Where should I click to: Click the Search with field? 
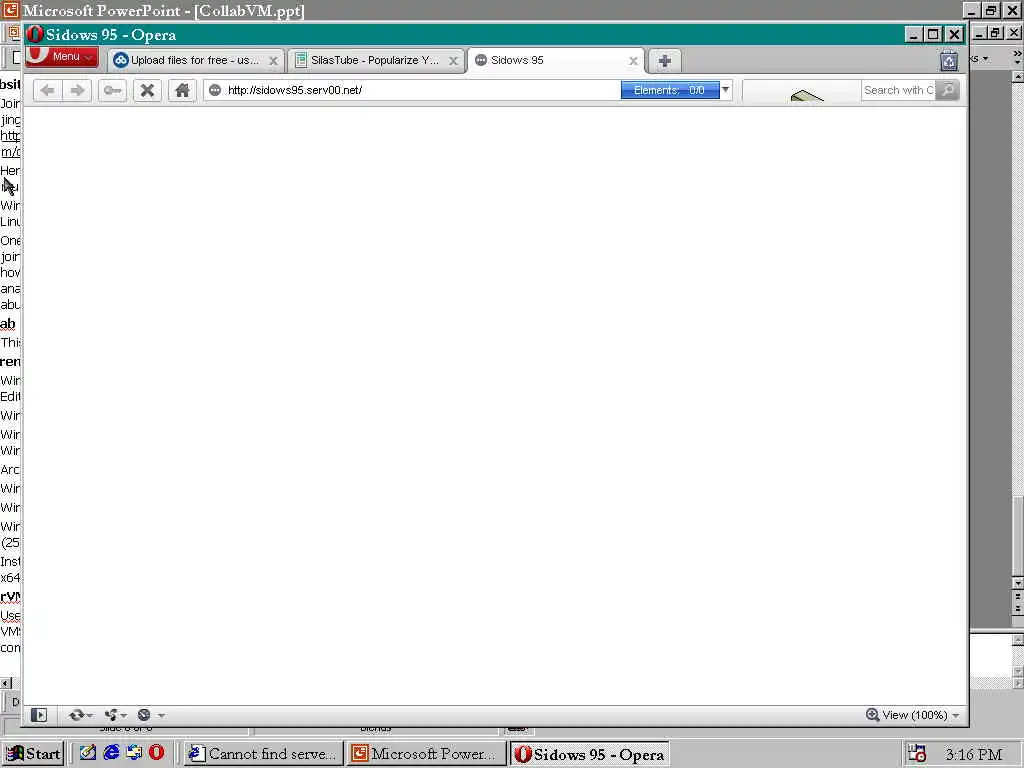pos(898,90)
